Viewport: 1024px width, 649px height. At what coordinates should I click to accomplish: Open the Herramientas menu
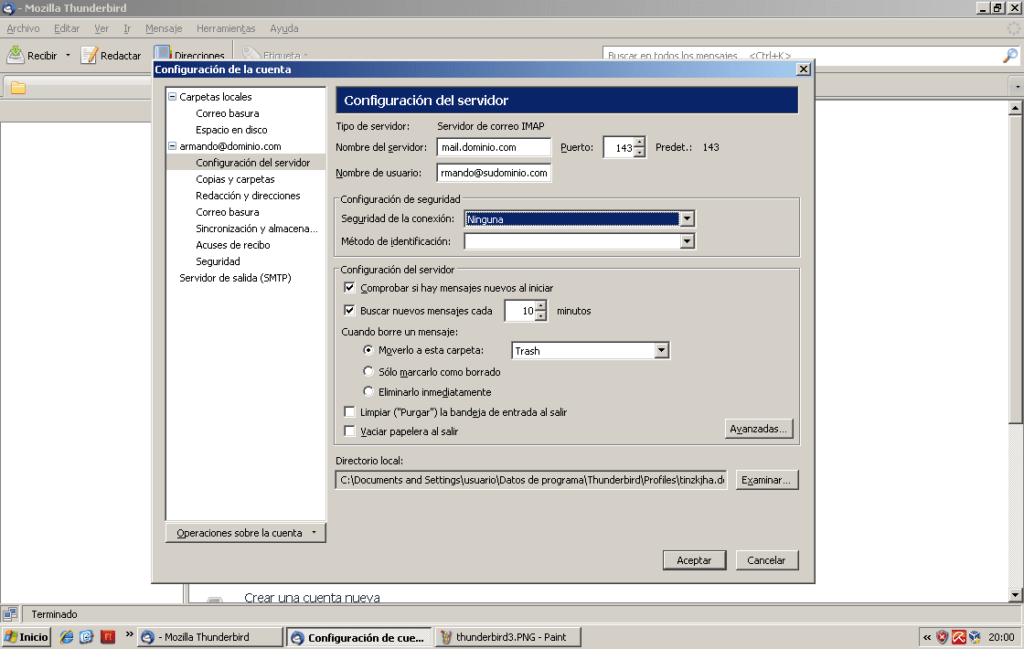pyautogui.click(x=225, y=29)
